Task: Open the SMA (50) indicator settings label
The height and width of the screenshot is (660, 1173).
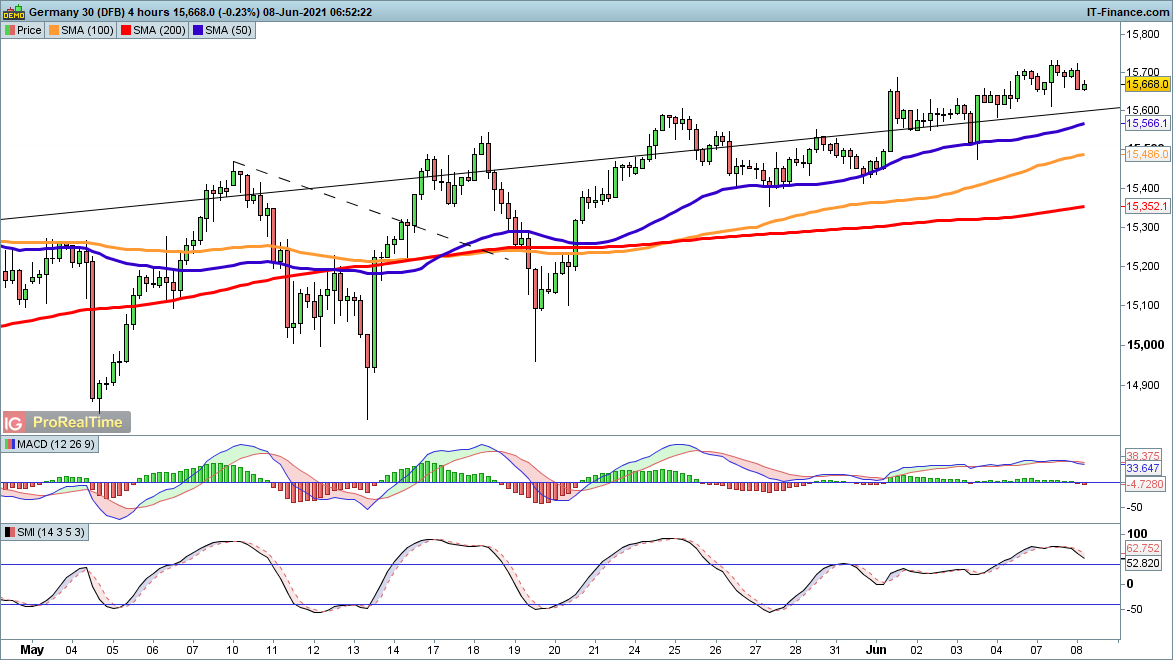Action: click(x=232, y=30)
